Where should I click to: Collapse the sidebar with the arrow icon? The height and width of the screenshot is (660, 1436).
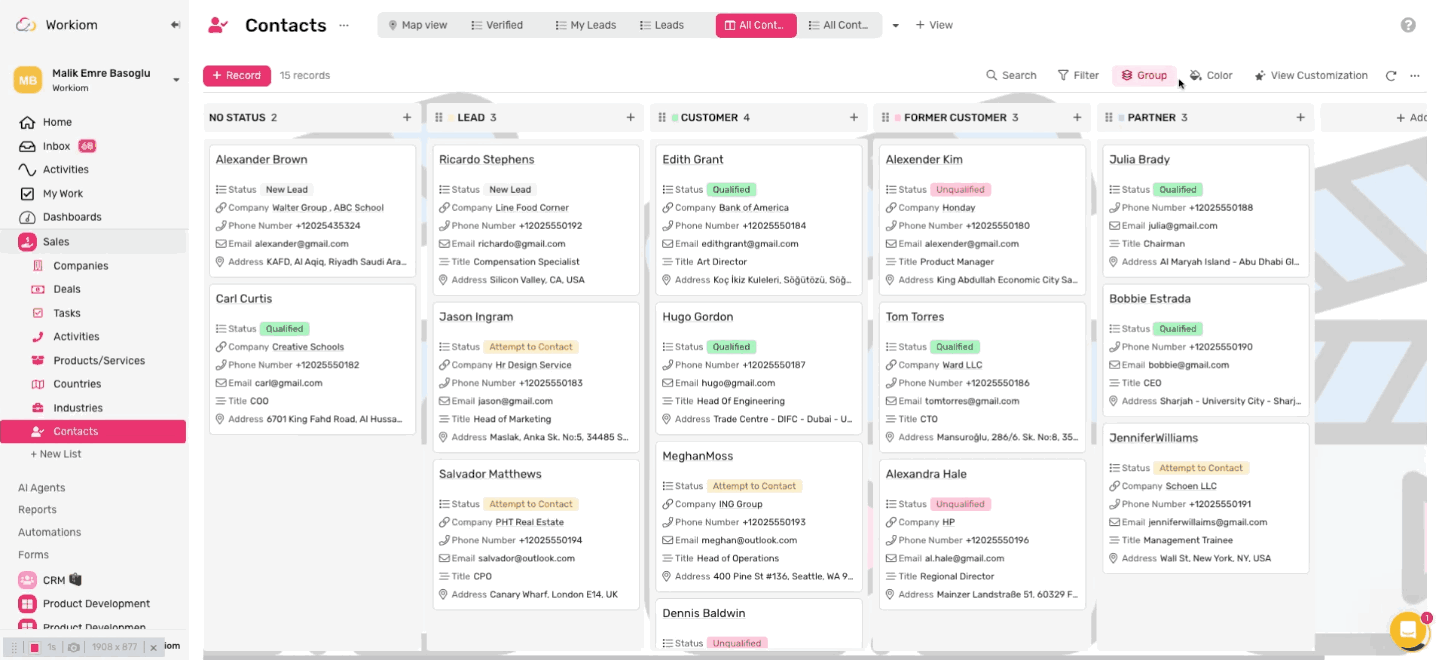click(176, 25)
